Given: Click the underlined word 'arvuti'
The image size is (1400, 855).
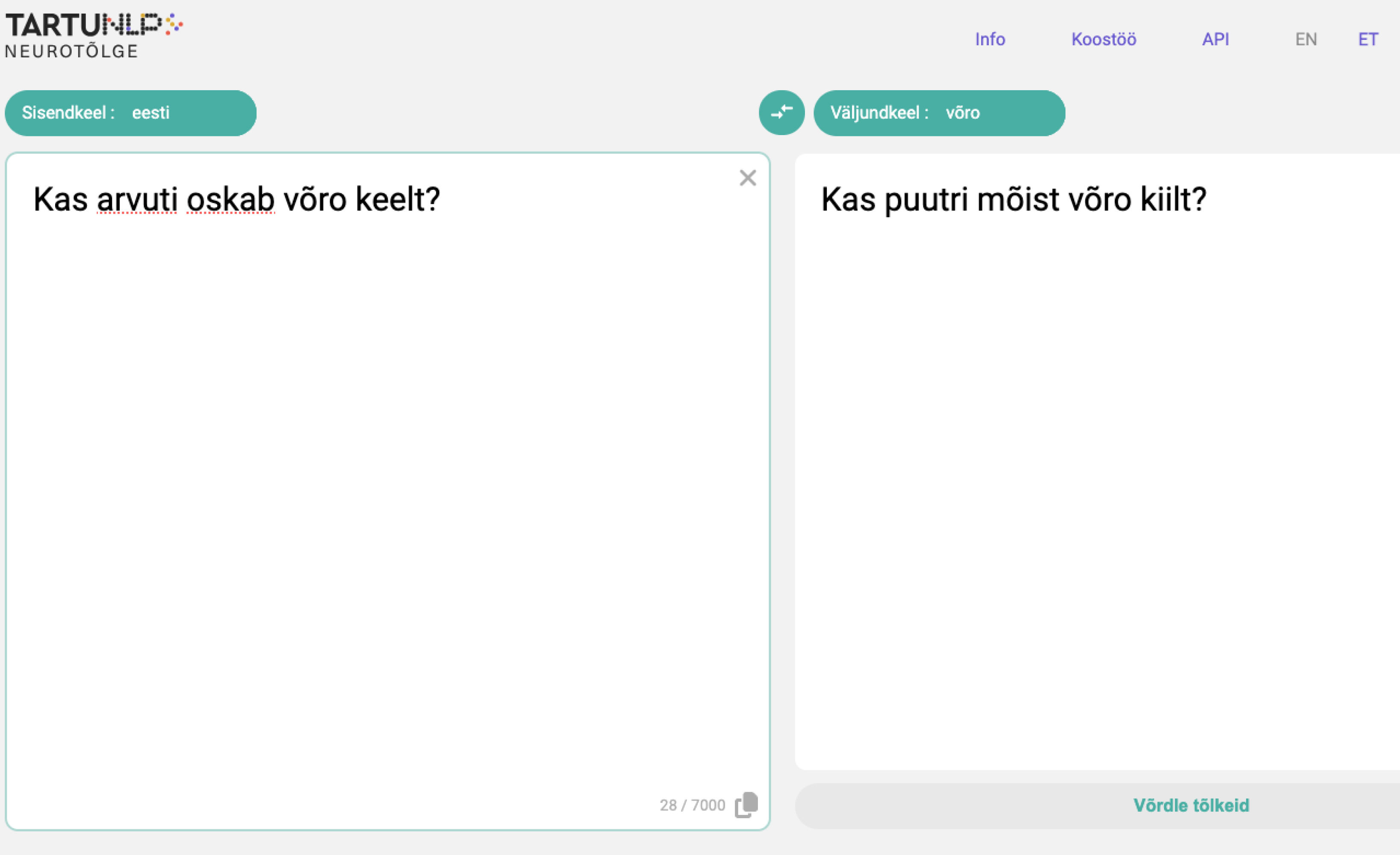Looking at the screenshot, I should (137, 199).
